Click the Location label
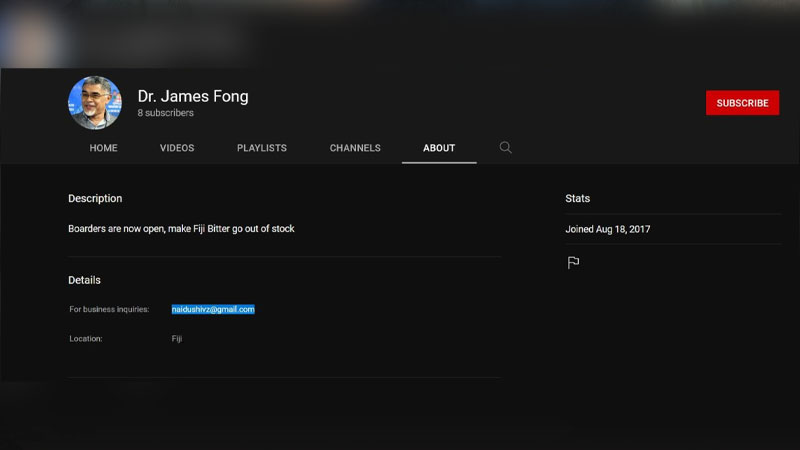 86,339
